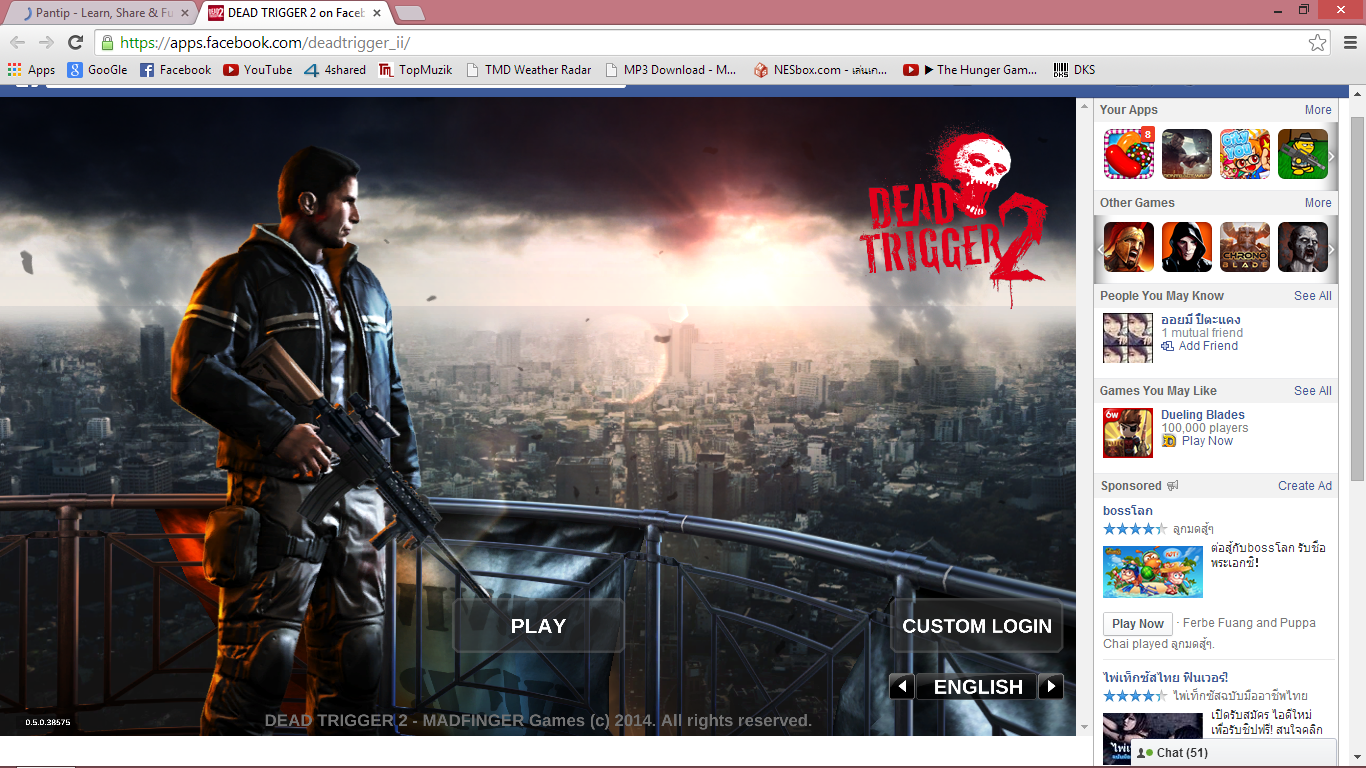Show more Other Games
1366x768 pixels.
point(1318,203)
